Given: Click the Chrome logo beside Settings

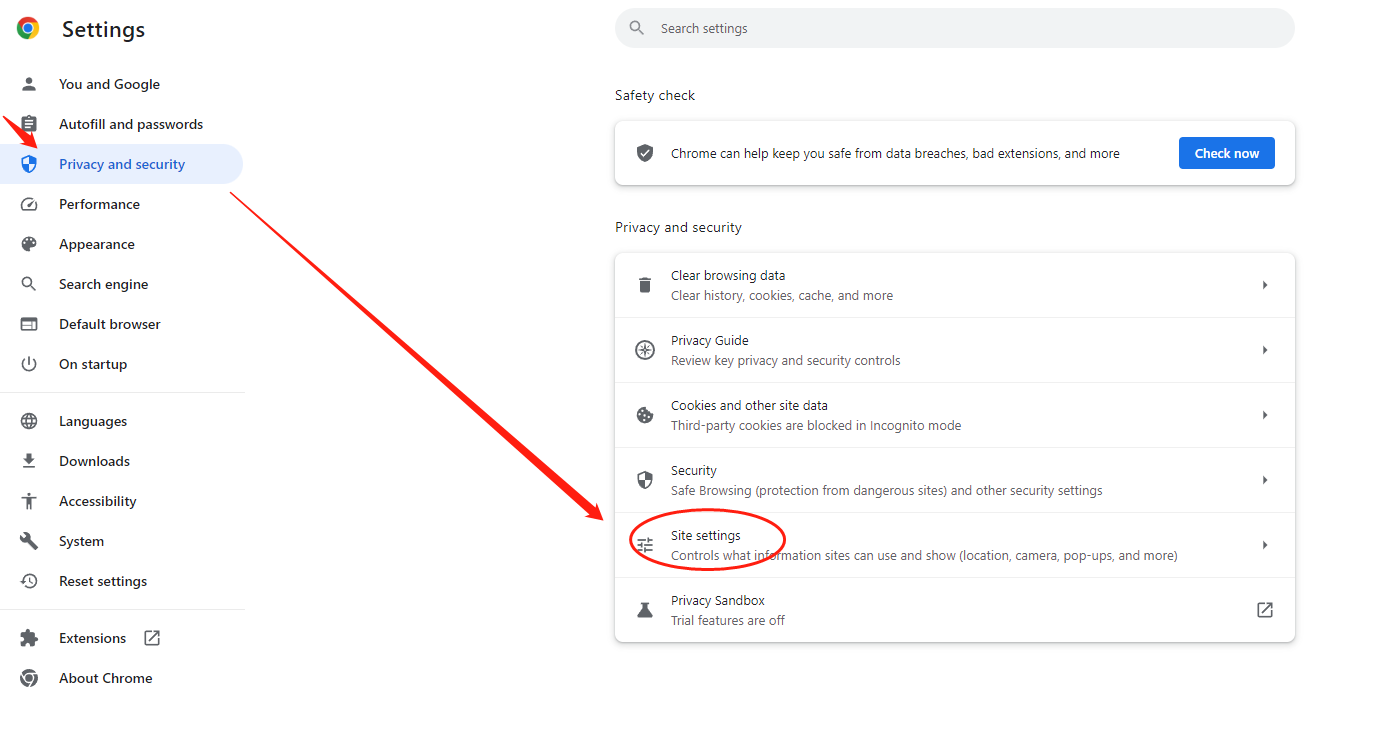Looking at the screenshot, I should coord(28,29).
